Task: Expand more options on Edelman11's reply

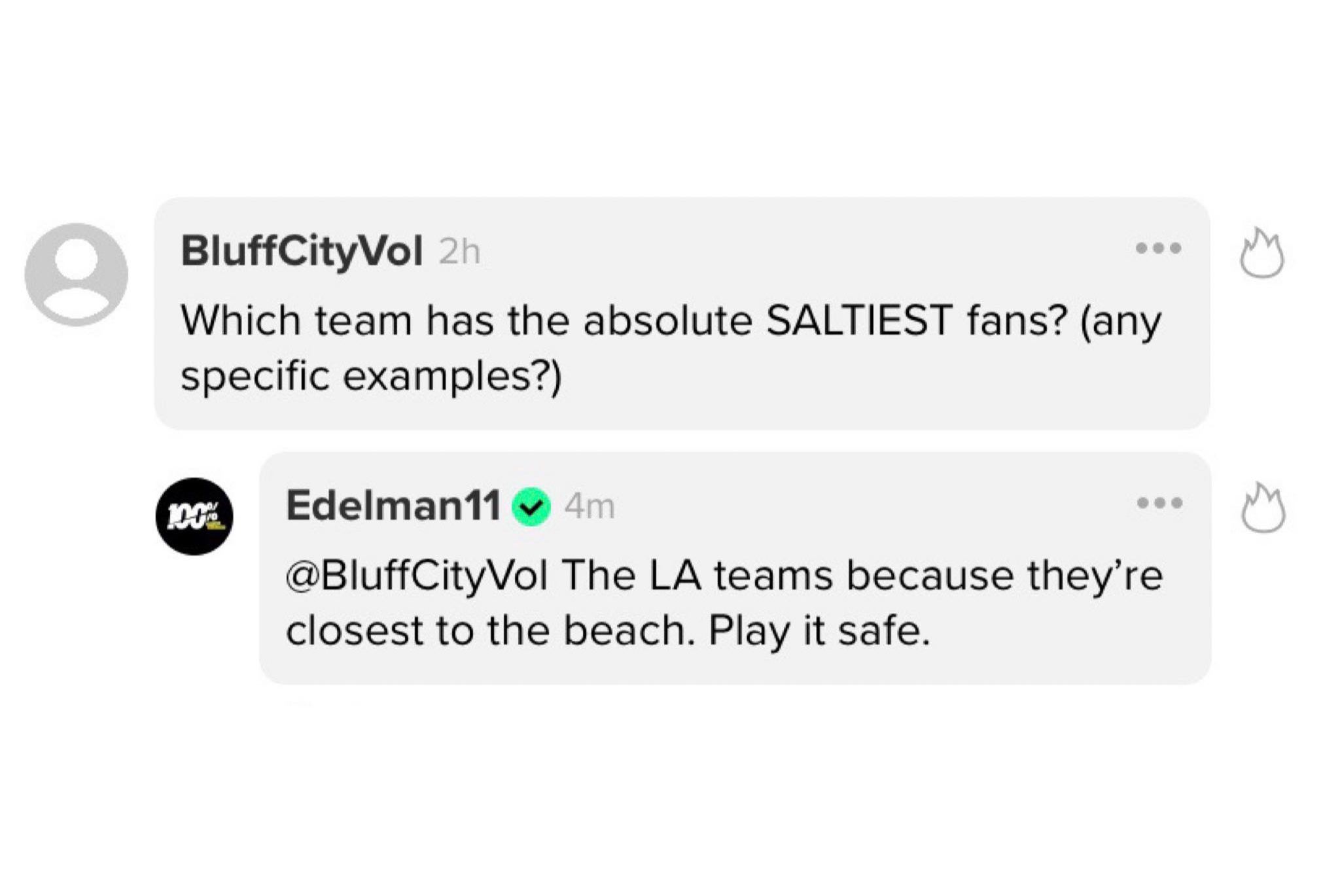Action: click(1159, 503)
